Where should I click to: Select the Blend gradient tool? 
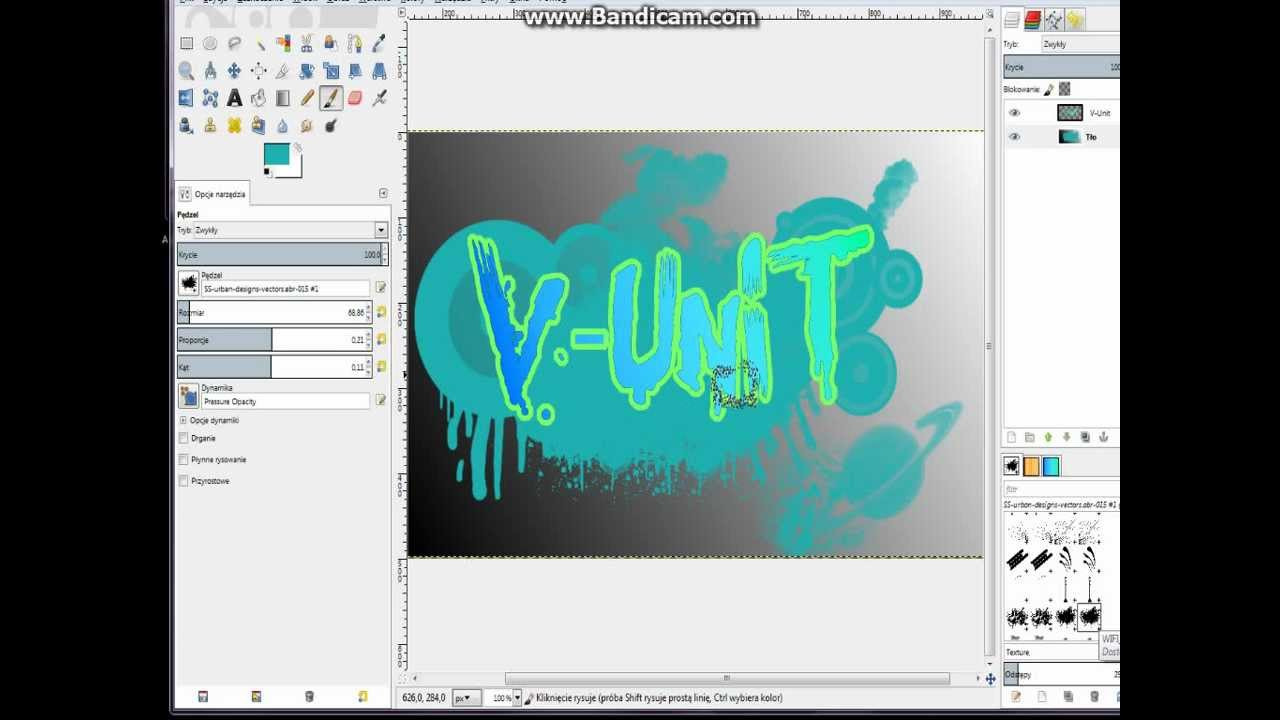click(283, 98)
